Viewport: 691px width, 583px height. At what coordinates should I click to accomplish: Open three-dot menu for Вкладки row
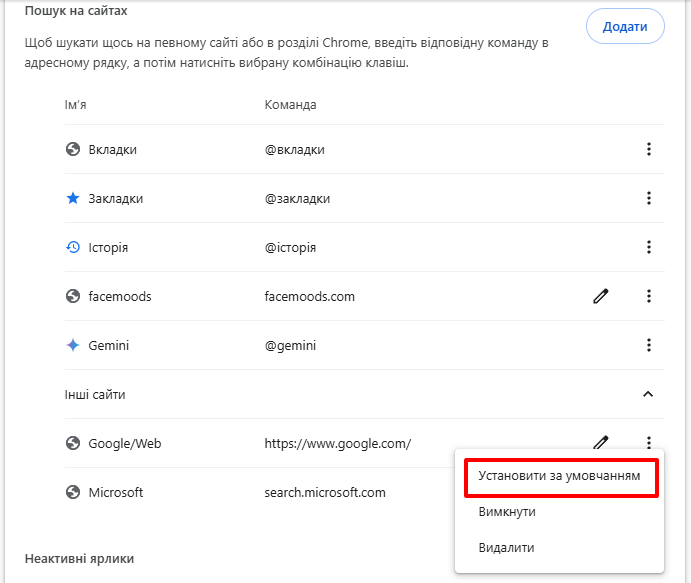pos(648,150)
